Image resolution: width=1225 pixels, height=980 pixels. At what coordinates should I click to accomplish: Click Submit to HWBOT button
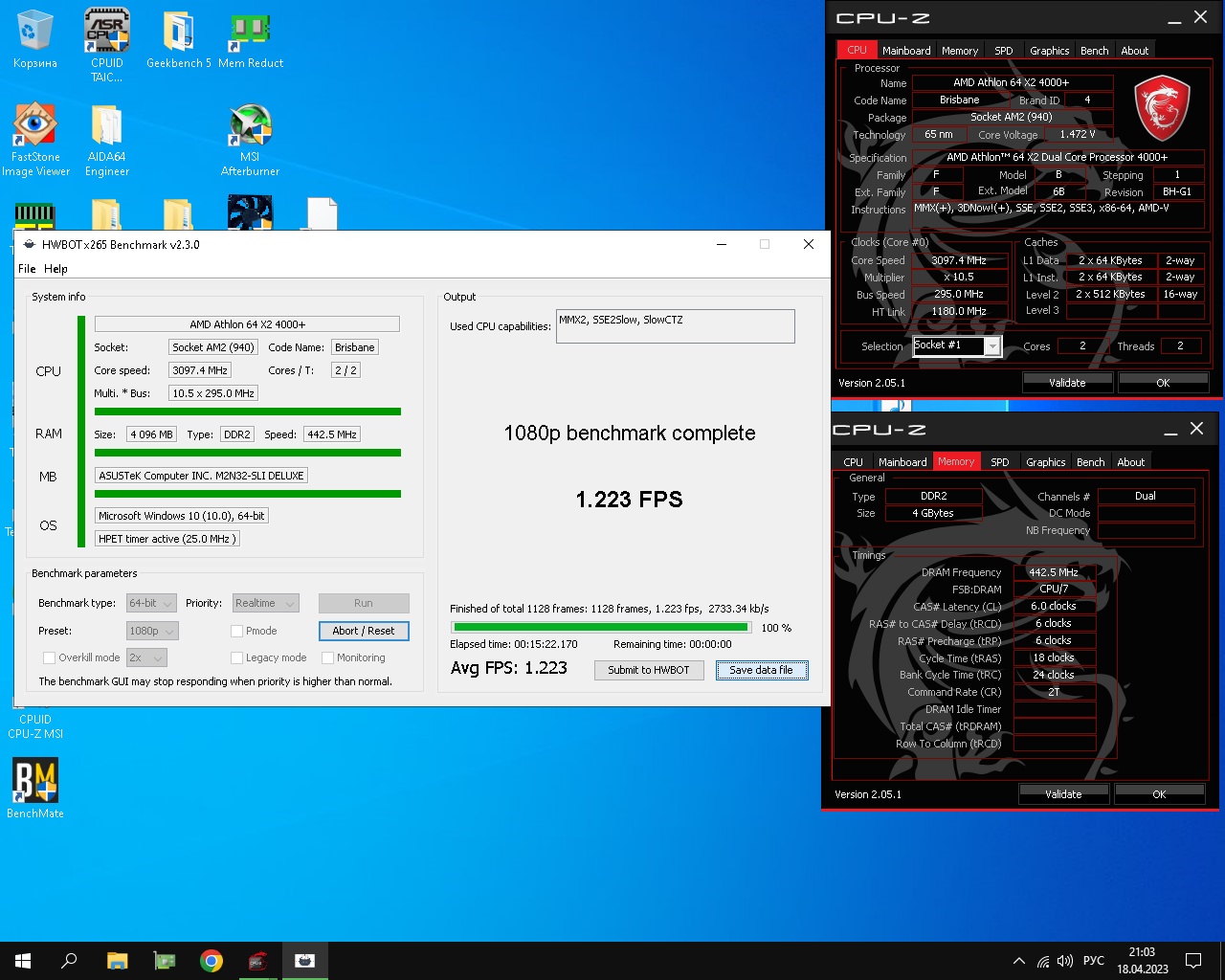click(x=649, y=670)
